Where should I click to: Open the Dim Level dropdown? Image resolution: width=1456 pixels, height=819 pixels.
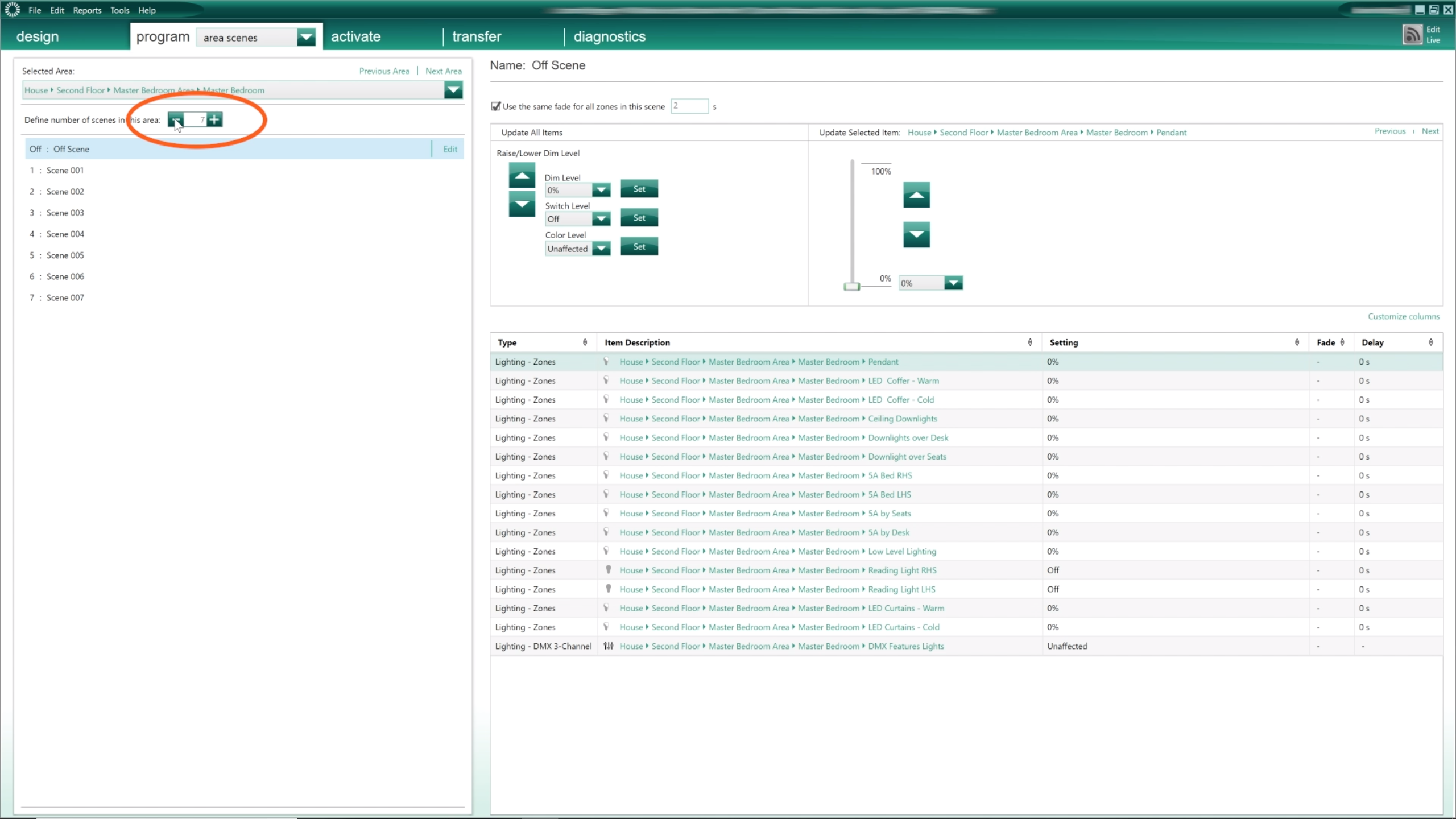(601, 190)
